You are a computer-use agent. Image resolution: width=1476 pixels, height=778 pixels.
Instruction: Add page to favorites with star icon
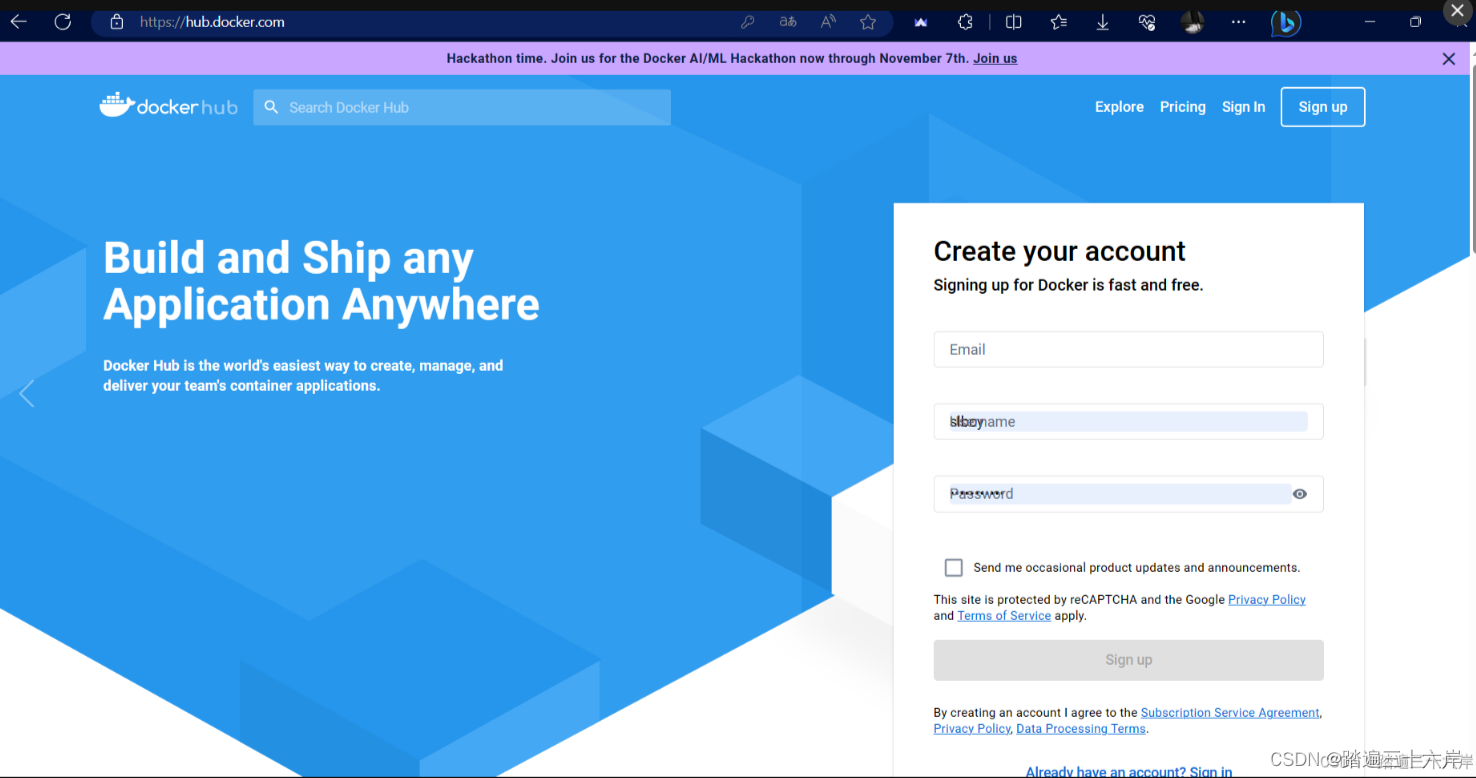pos(867,21)
